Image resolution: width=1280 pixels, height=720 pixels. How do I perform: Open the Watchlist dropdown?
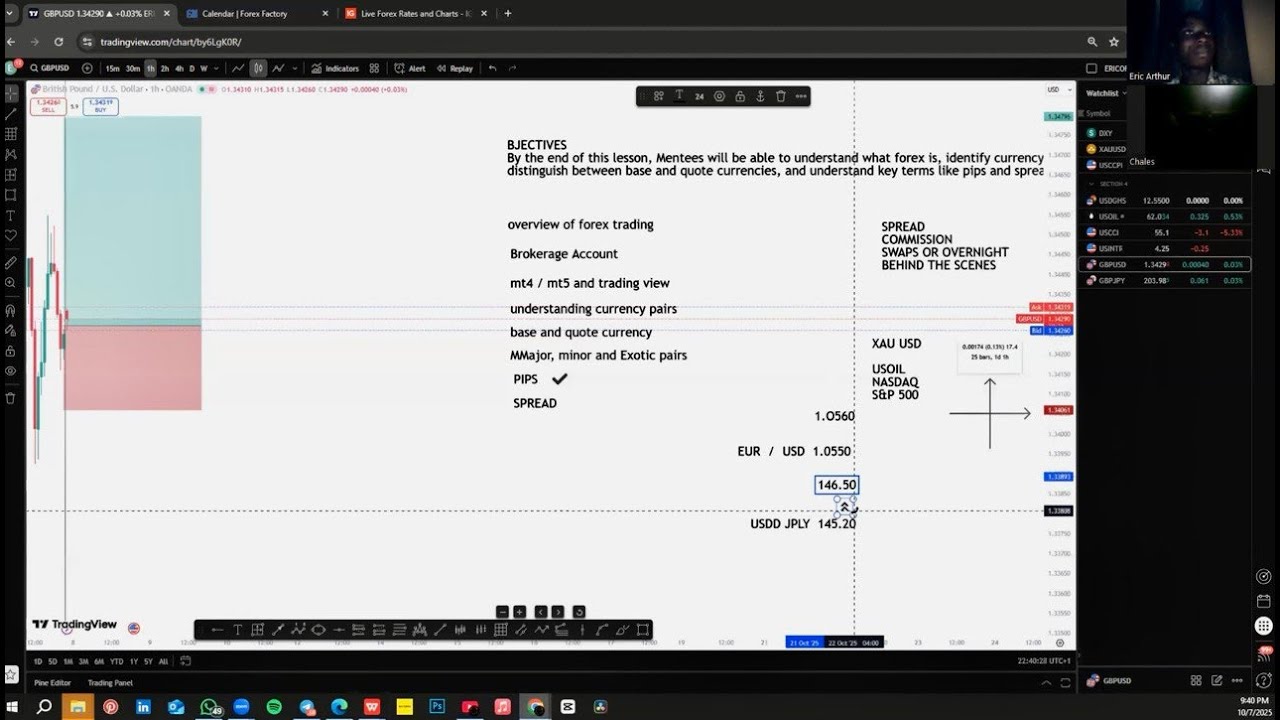click(x=1108, y=93)
